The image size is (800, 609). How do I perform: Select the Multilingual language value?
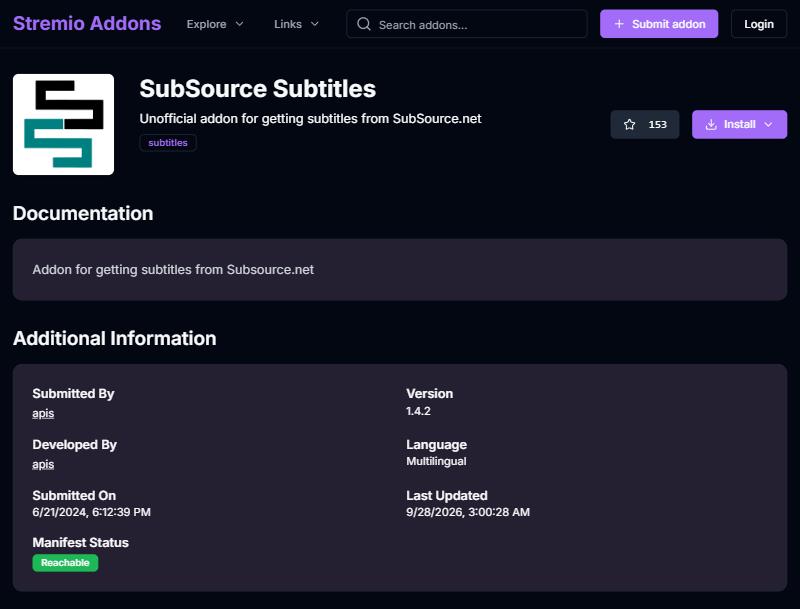click(436, 461)
